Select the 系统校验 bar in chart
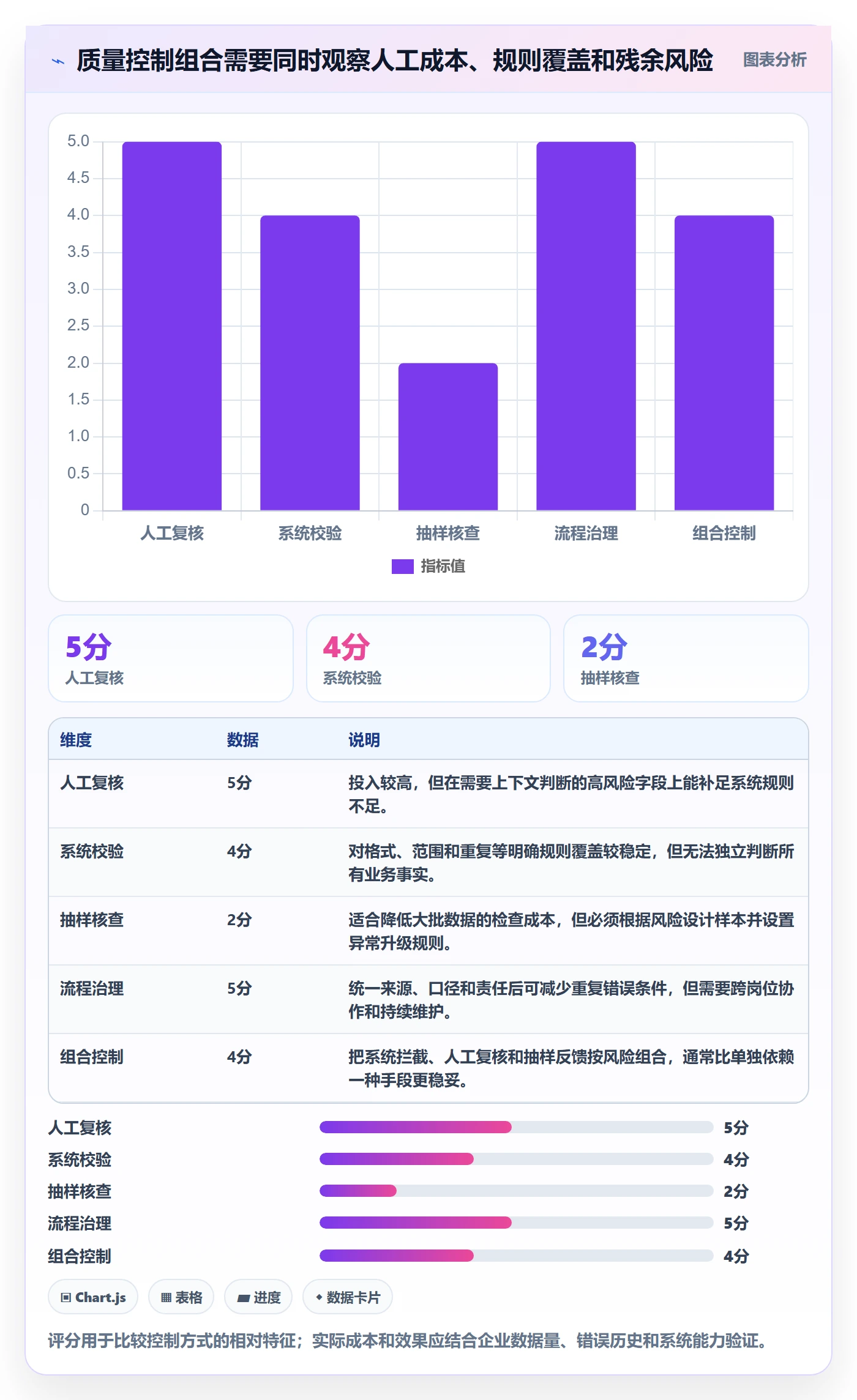The width and height of the screenshot is (857, 1400). (x=310, y=363)
